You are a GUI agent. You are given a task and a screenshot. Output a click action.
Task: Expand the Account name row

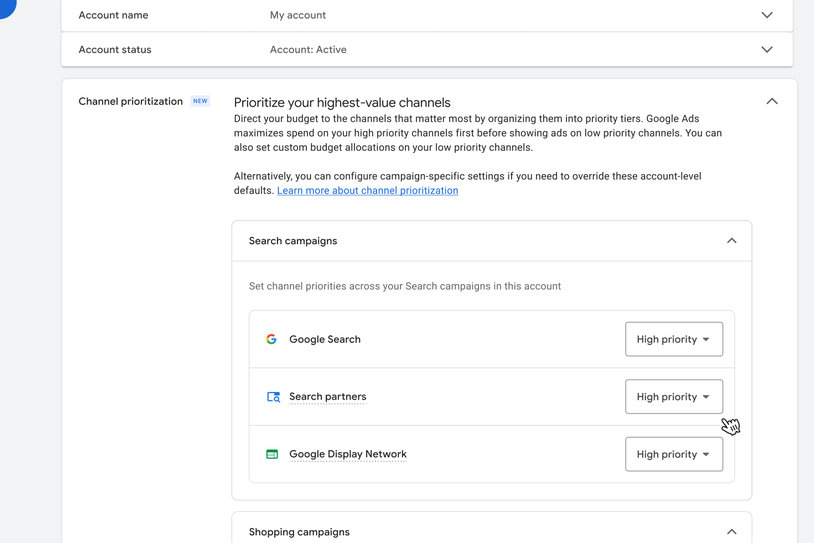[x=767, y=15]
